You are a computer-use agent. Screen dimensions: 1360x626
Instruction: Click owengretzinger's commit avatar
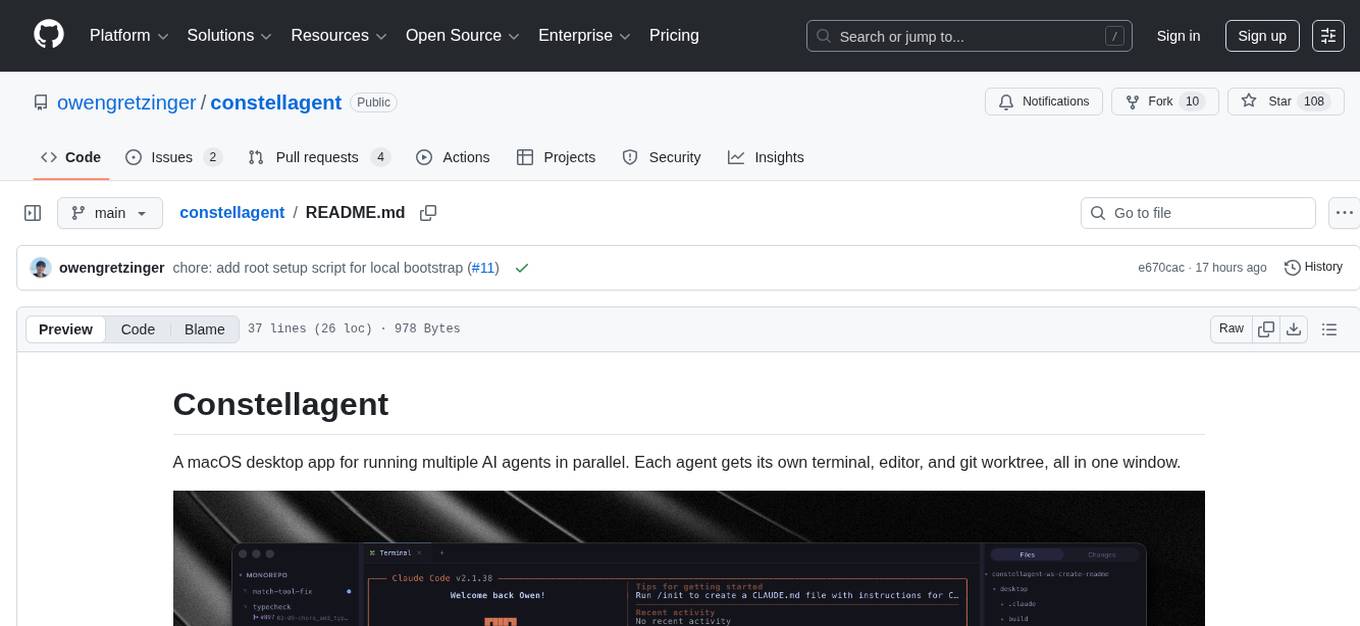click(41, 267)
